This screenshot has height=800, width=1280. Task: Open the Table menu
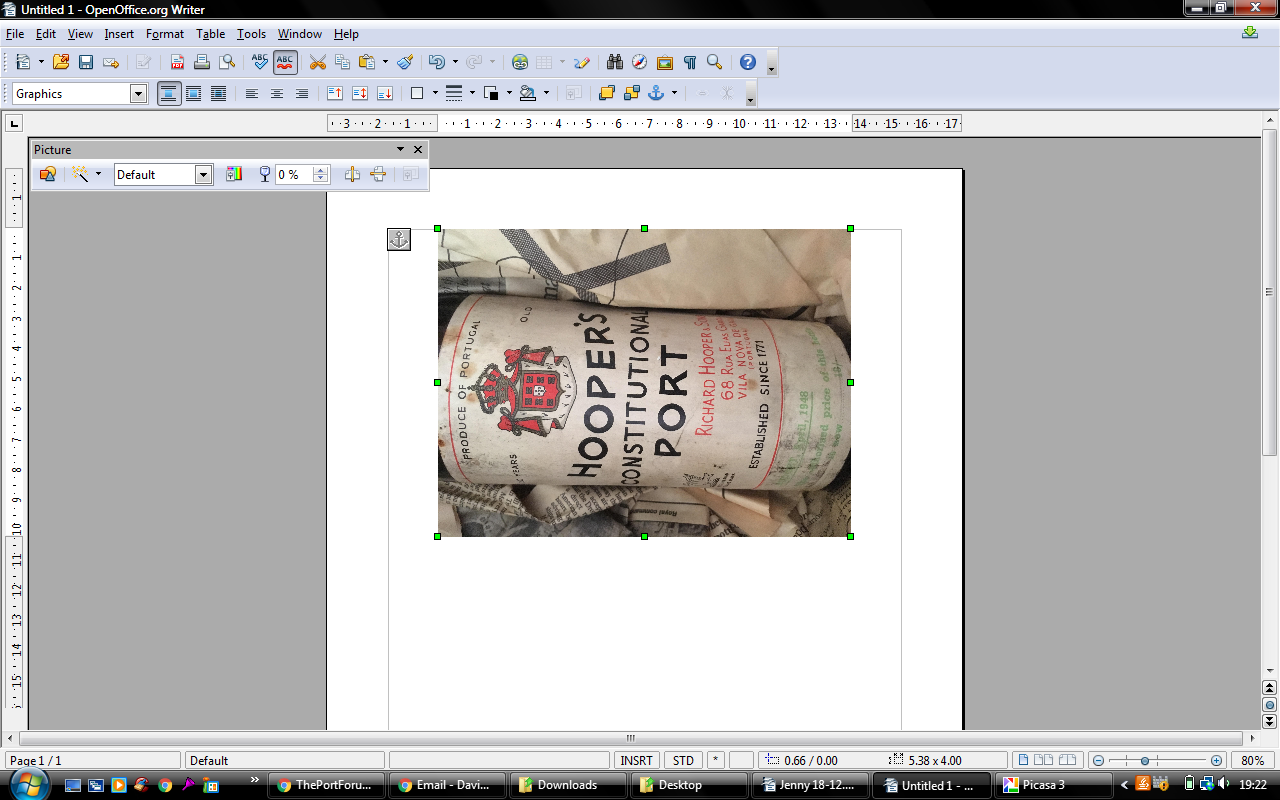[x=210, y=34]
